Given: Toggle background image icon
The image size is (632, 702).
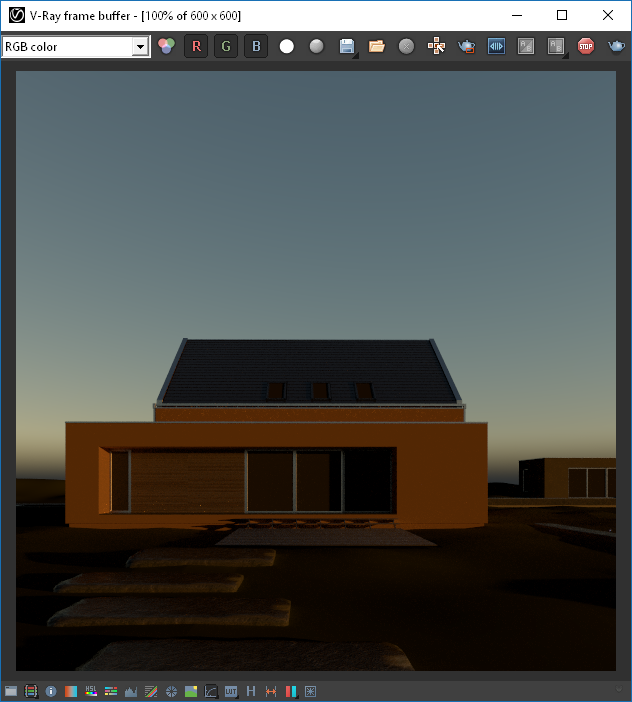Looking at the screenshot, I should coord(191,691).
